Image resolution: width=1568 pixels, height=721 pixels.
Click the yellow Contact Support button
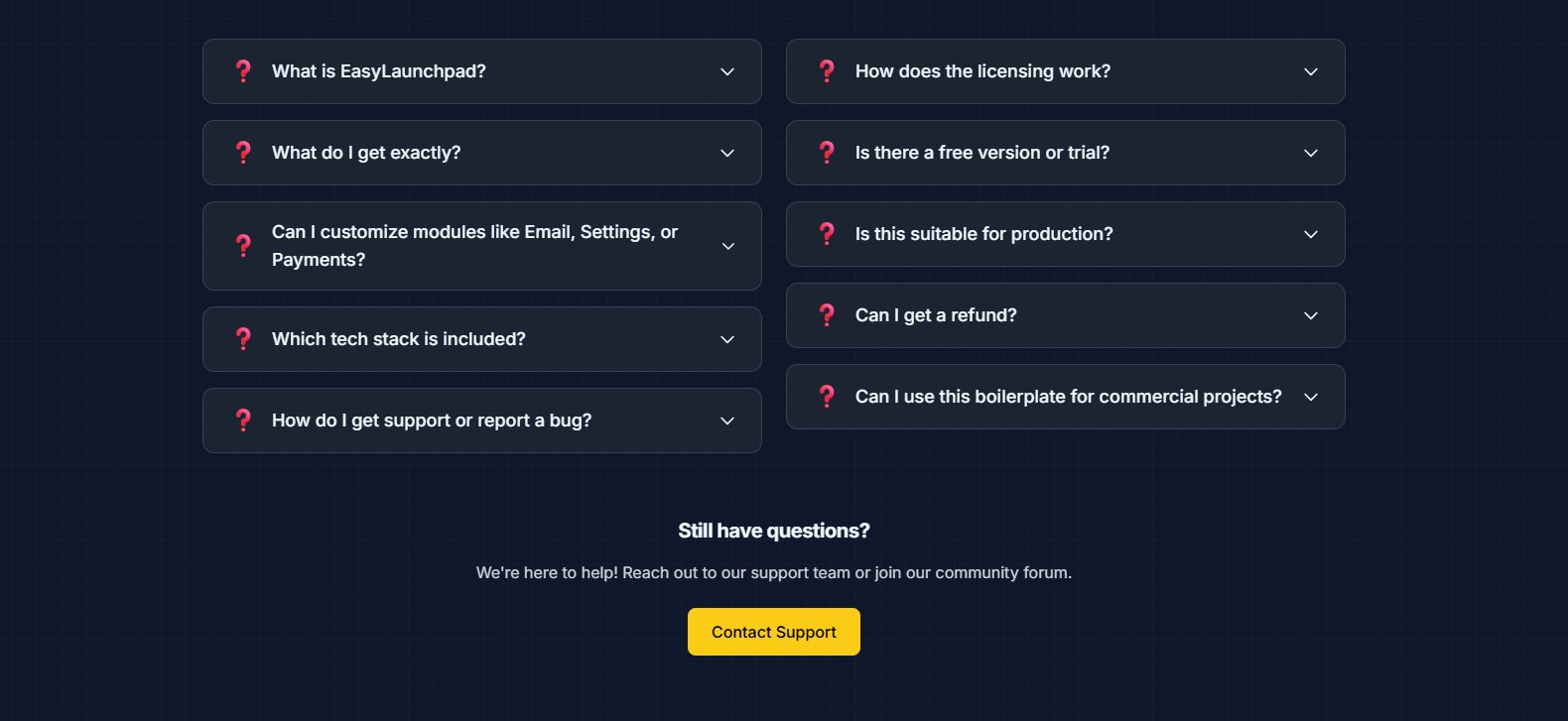pyautogui.click(x=774, y=632)
